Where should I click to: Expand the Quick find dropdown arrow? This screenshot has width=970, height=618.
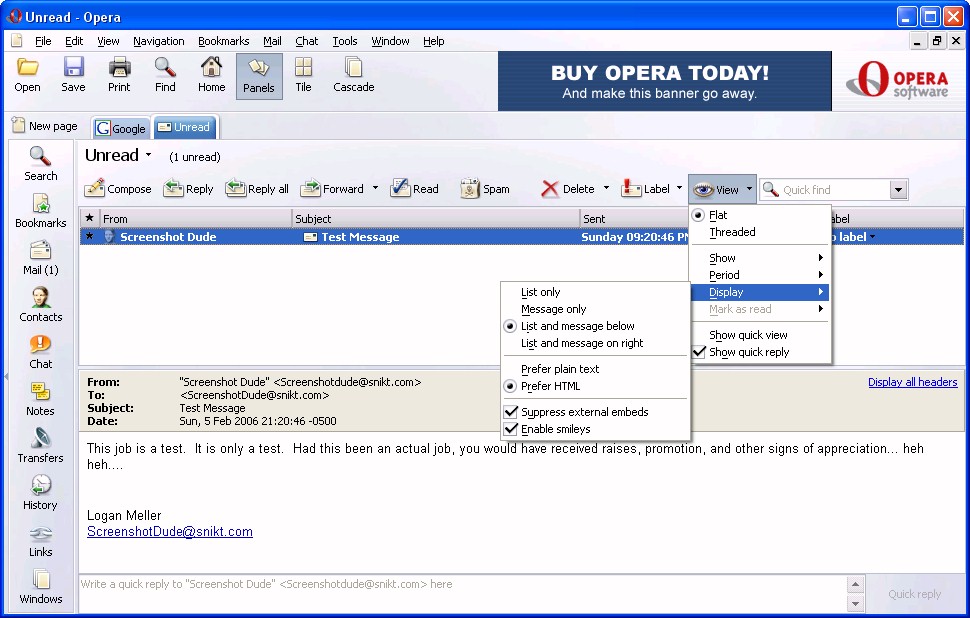pyautogui.click(x=898, y=190)
